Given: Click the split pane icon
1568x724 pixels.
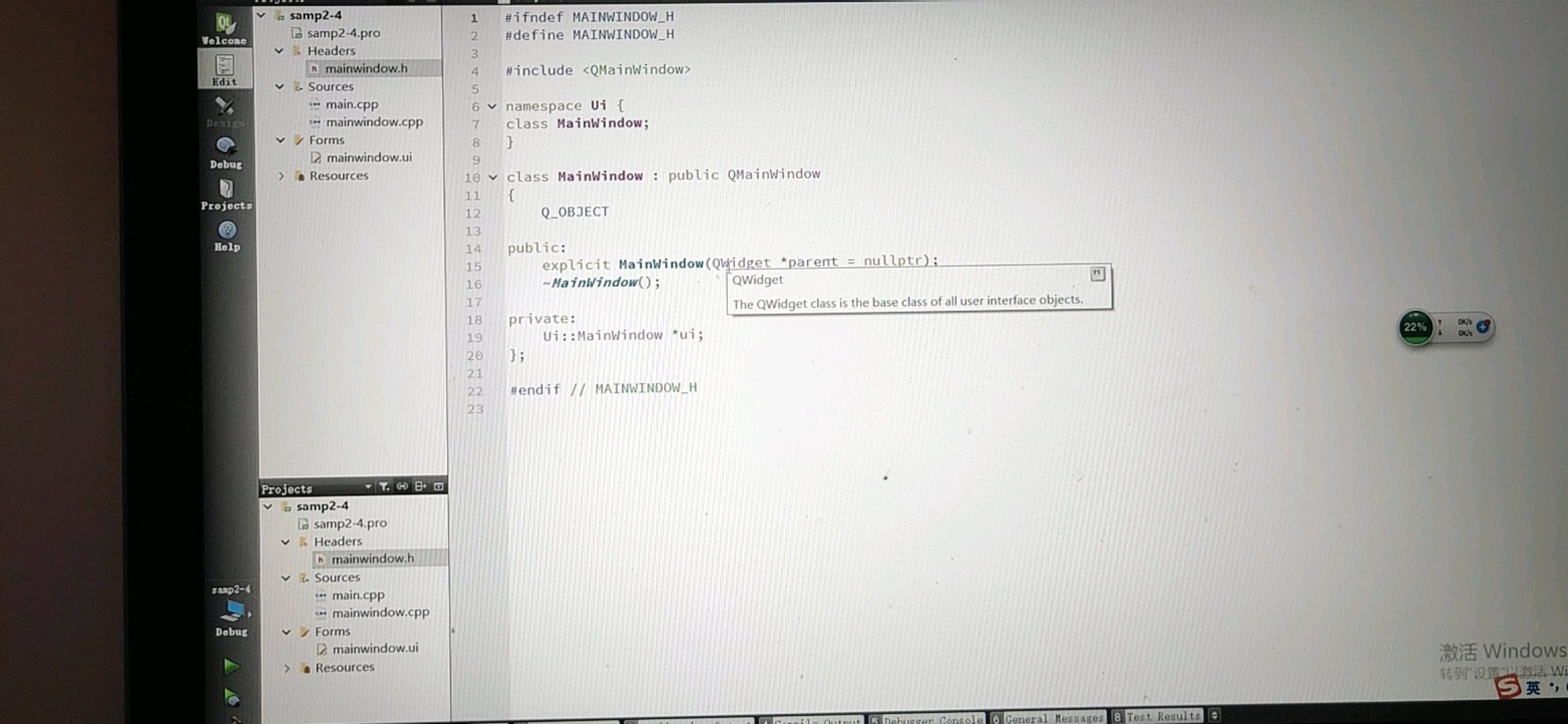Looking at the screenshot, I should 421,487.
